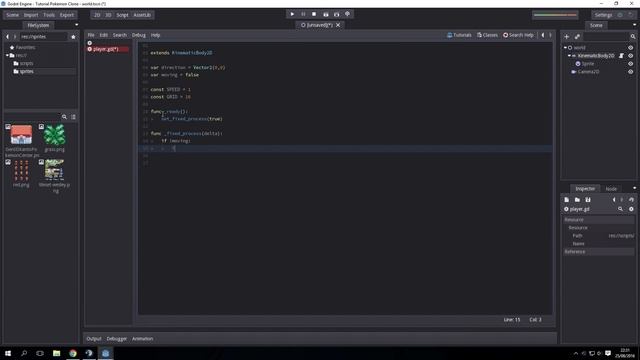The height and width of the screenshot is (360, 640).
Task: Go back in script editor history
Action: (x=543, y=35)
